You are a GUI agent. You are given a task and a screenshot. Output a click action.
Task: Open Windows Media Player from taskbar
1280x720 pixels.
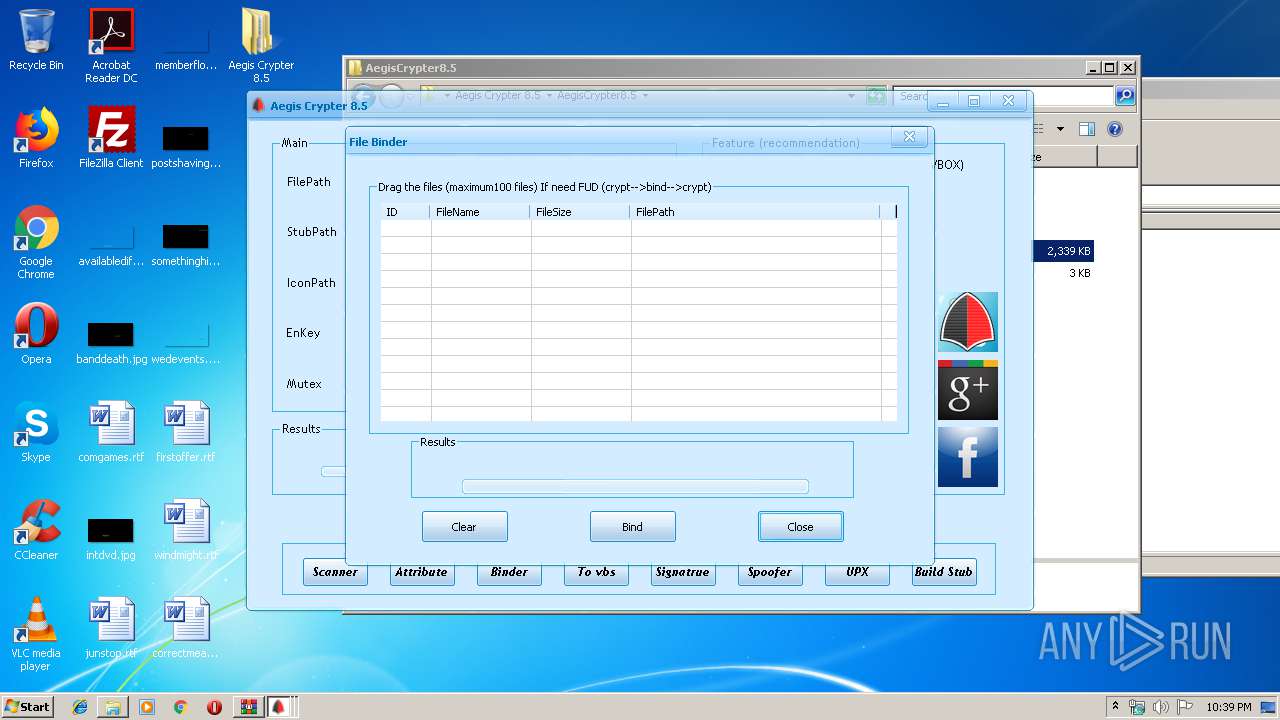(147, 707)
